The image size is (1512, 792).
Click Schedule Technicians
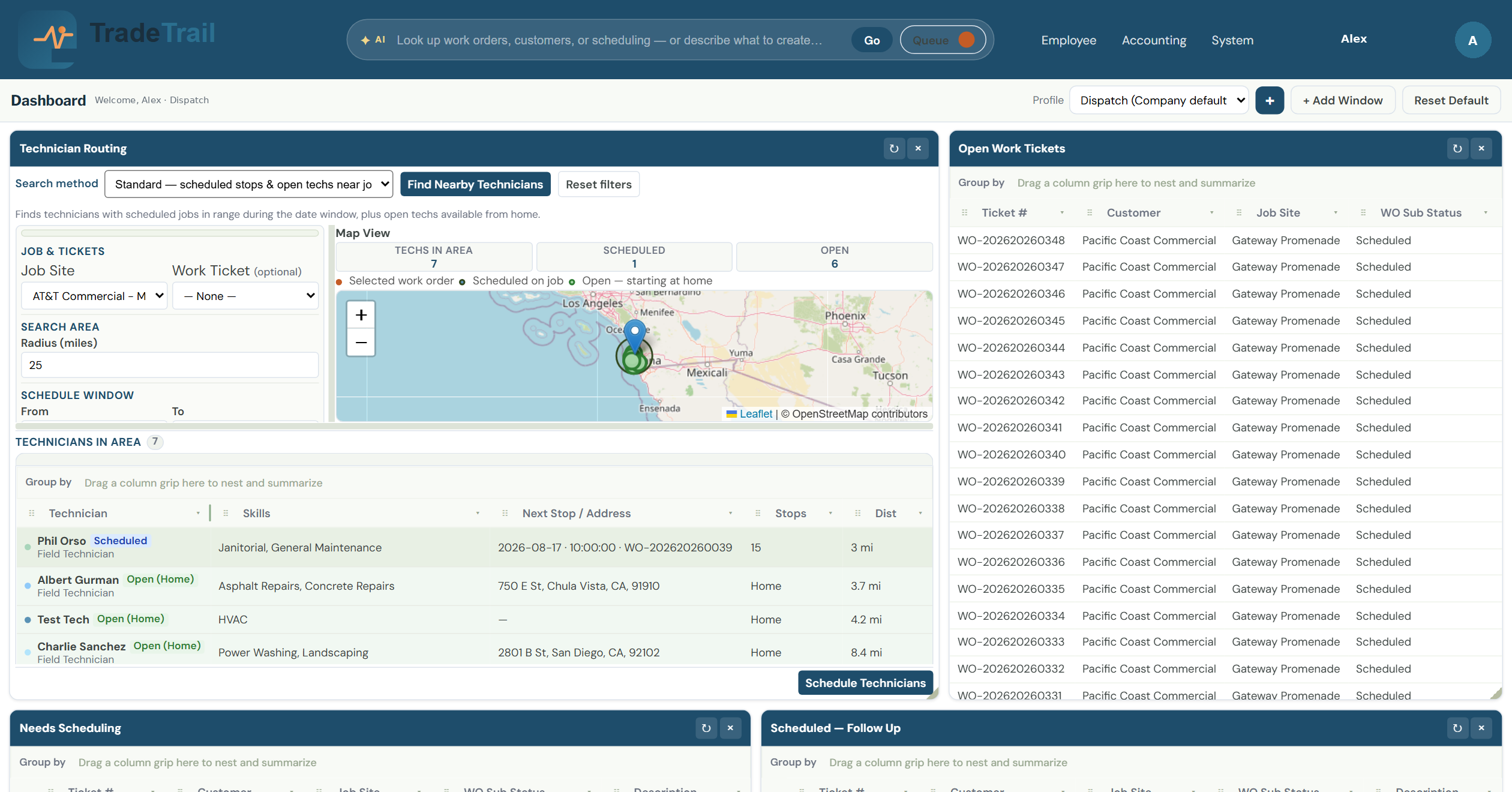pos(865,683)
